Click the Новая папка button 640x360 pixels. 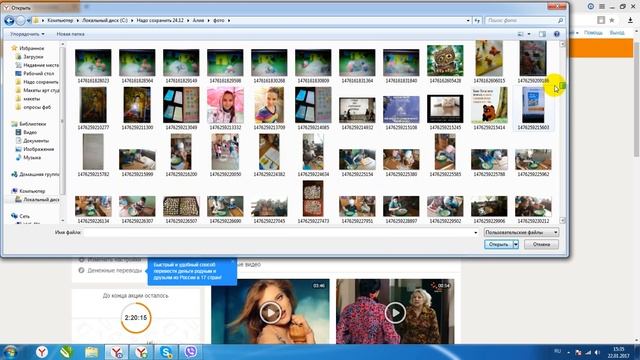tap(71, 34)
